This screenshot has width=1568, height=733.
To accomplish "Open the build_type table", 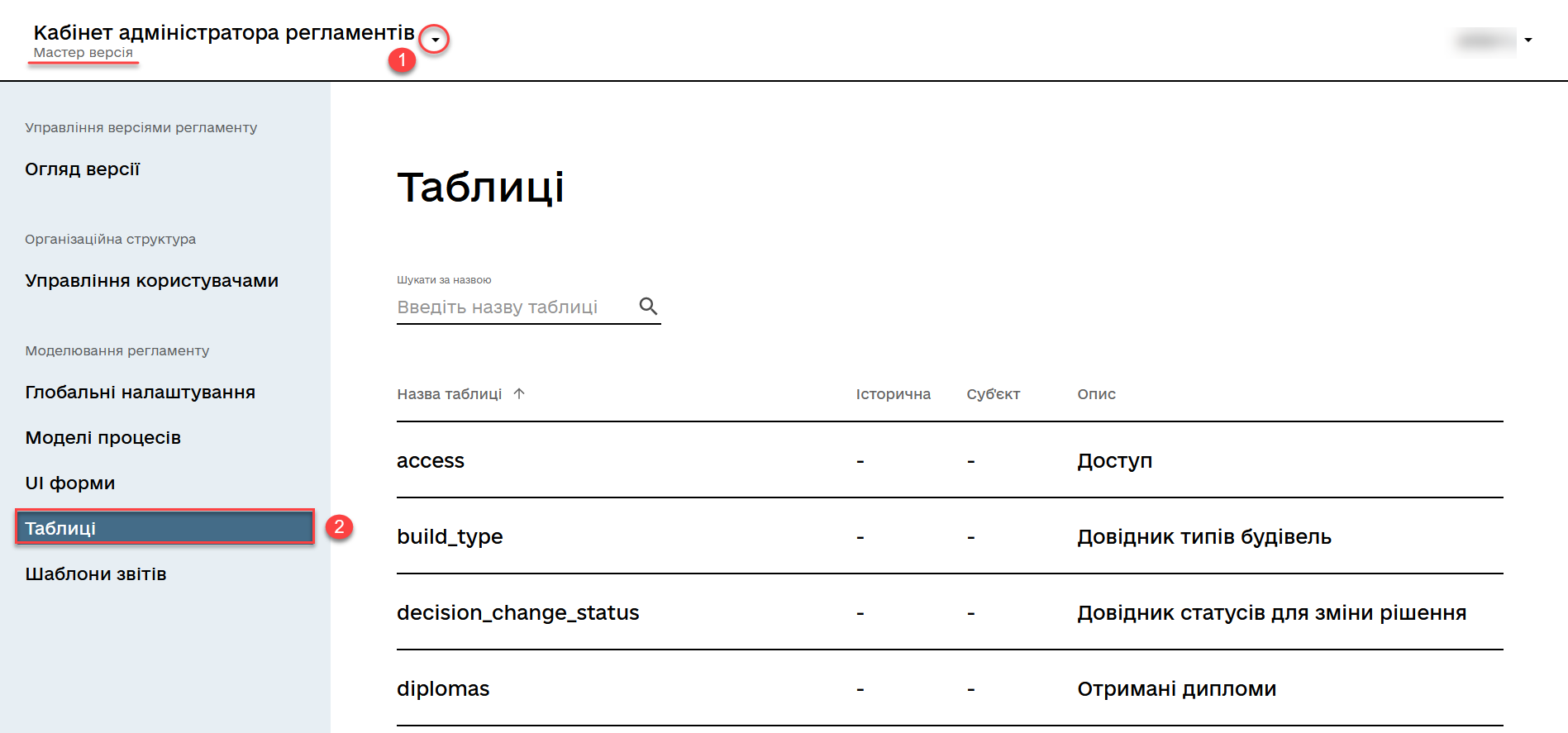I will pyautogui.click(x=450, y=537).
